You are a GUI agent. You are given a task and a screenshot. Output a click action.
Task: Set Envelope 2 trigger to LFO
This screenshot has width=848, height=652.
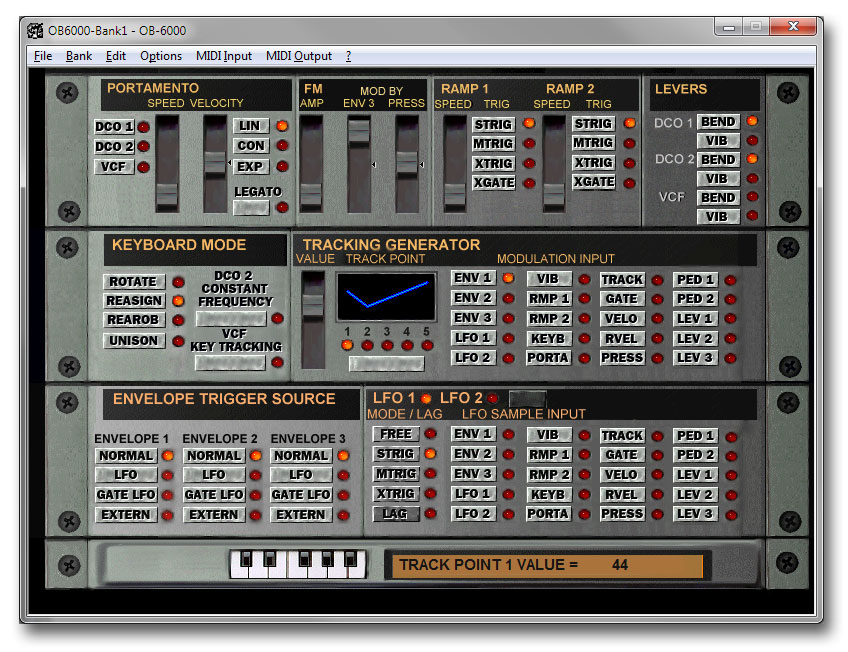coord(214,475)
